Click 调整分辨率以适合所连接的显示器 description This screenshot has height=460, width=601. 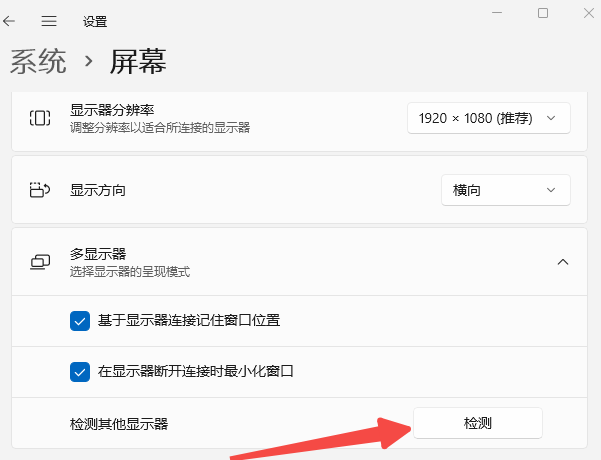160,128
